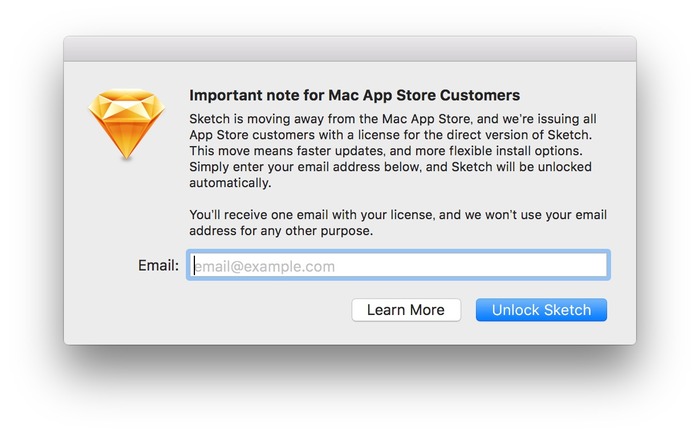Click the word 'automatically.' in the message
700x436 pixels.
(x=230, y=183)
